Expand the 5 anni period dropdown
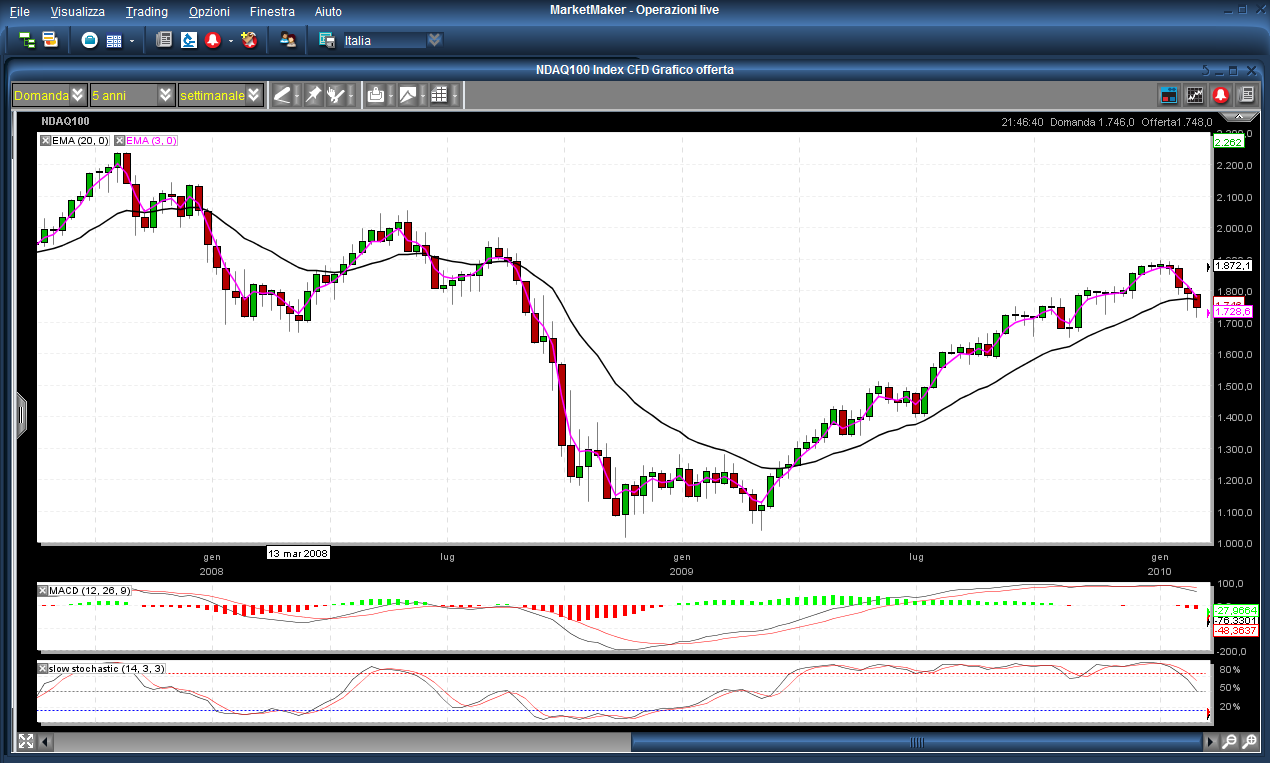Image resolution: width=1270 pixels, height=763 pixels. 165,95
